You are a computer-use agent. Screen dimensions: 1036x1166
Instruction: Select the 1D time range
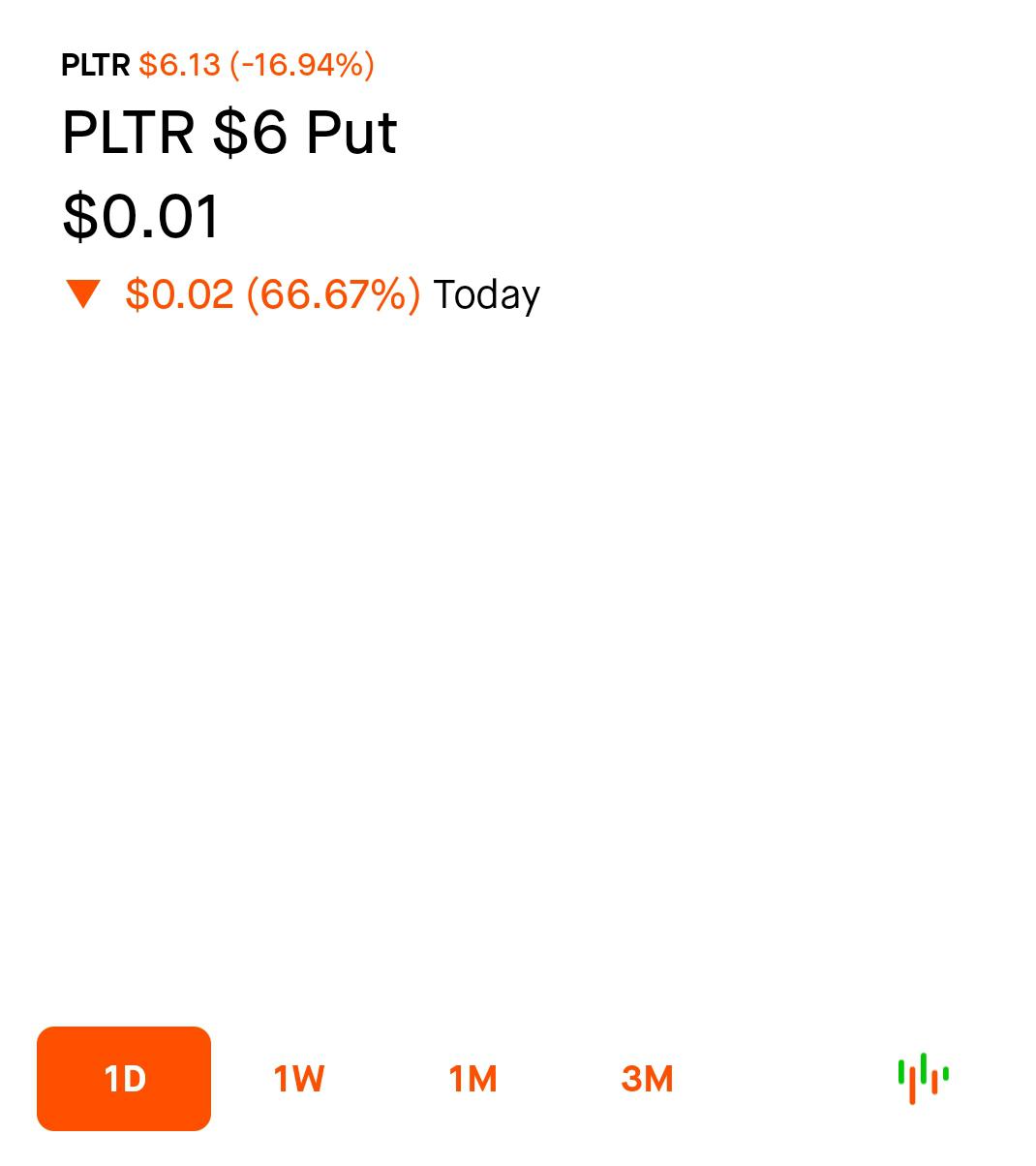click(124, 1079)
